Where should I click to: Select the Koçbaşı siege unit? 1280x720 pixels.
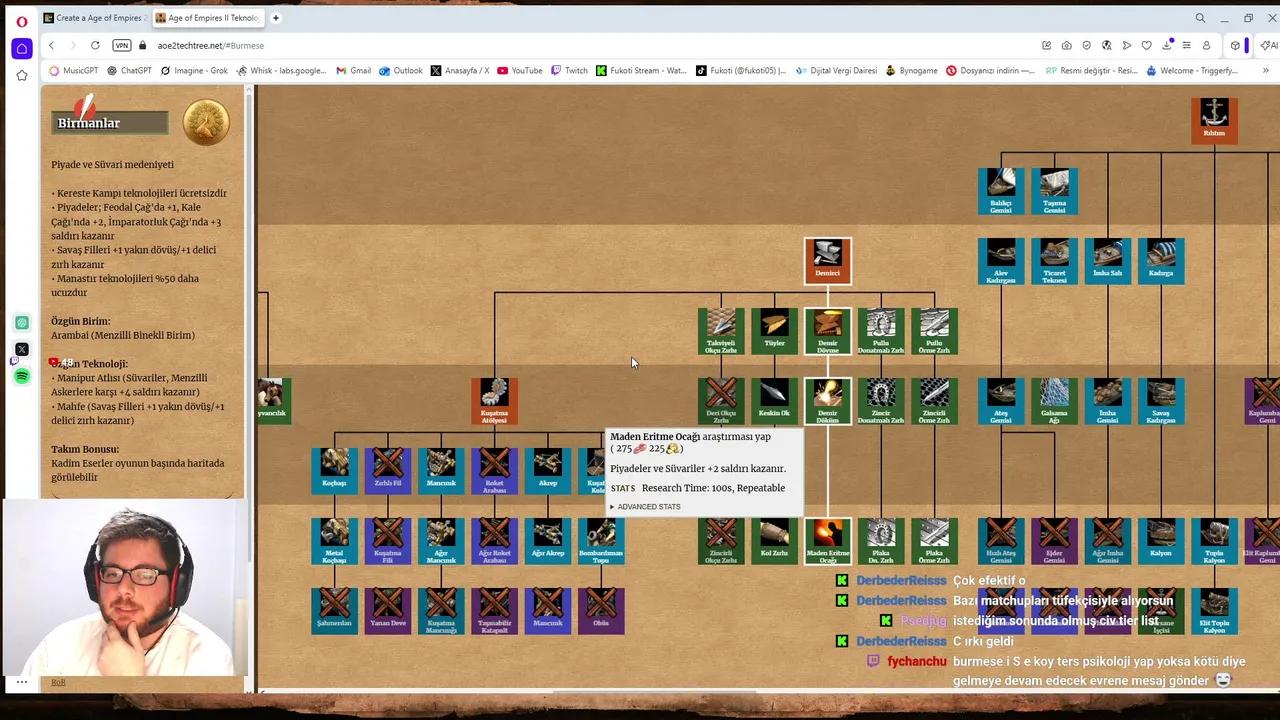click(334, 471)
